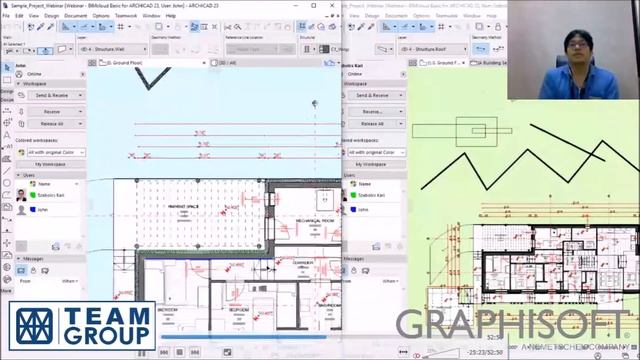Click the Split scissors icon in toolbar
This screenshot has height=360, width=640.
point(228,27)
